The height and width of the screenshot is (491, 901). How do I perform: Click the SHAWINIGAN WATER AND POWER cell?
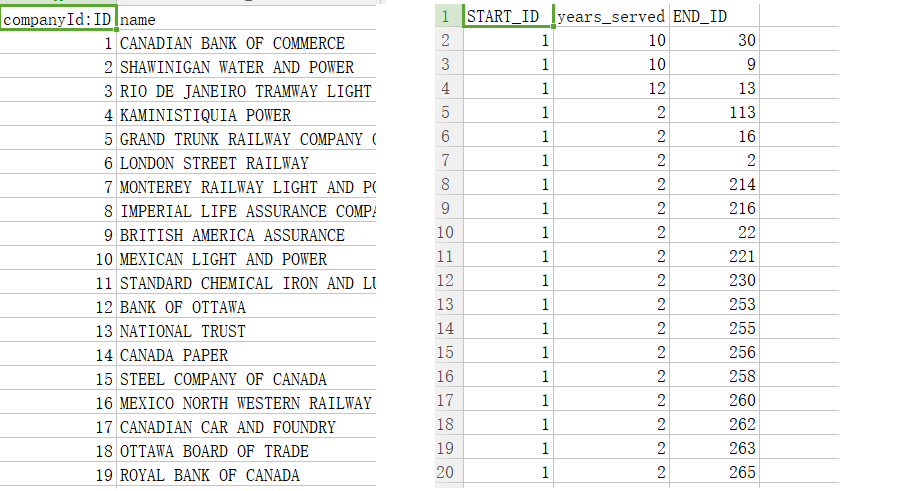tap(247, 67)
